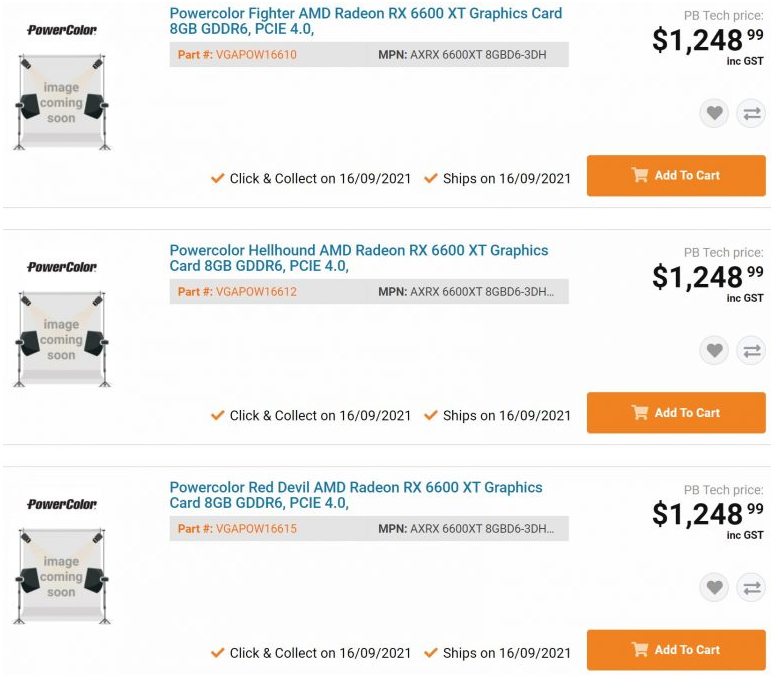Screen dimensions: 775x678
Task: Add Fighter RX 6600 XT to wishlist
Action: click(x=714, y=113)
